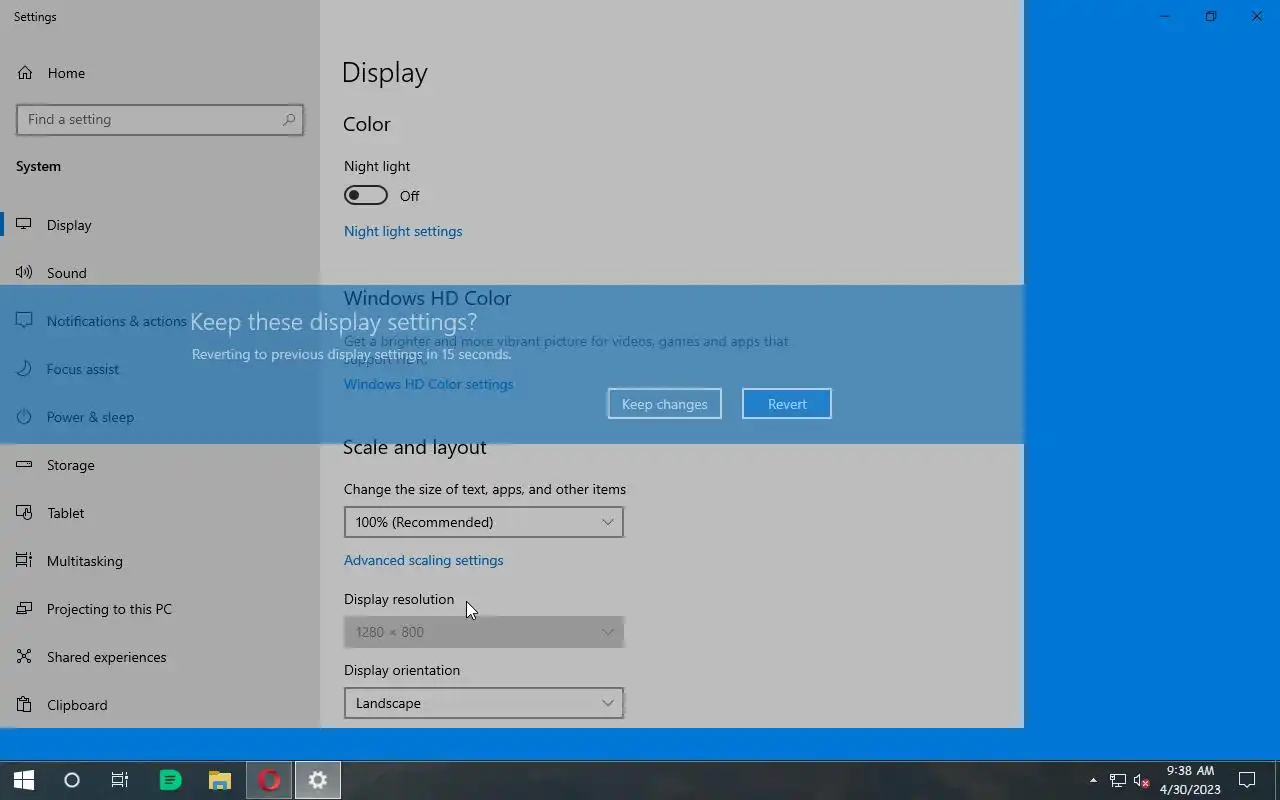Screen dimensions: 1280x800
Task: Click the Keep changes button
Action: point(664,404)
